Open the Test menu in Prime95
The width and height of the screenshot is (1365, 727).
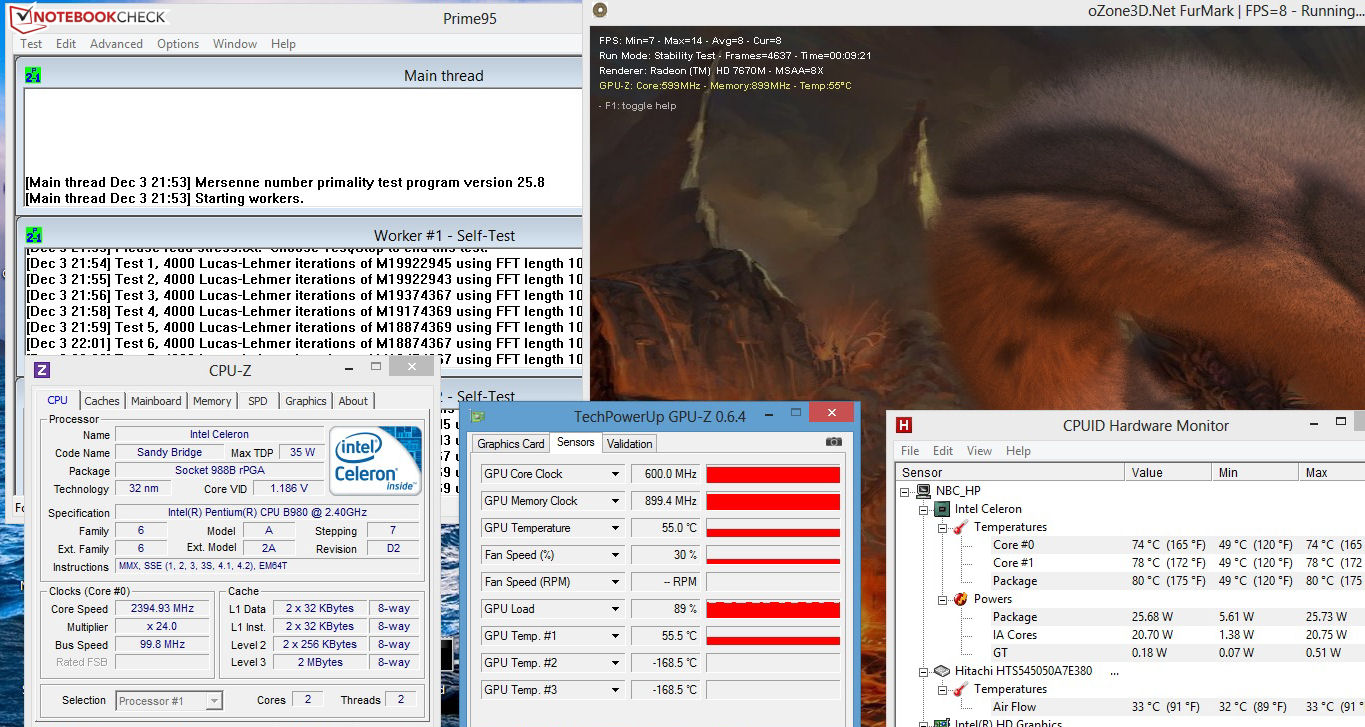32,44
